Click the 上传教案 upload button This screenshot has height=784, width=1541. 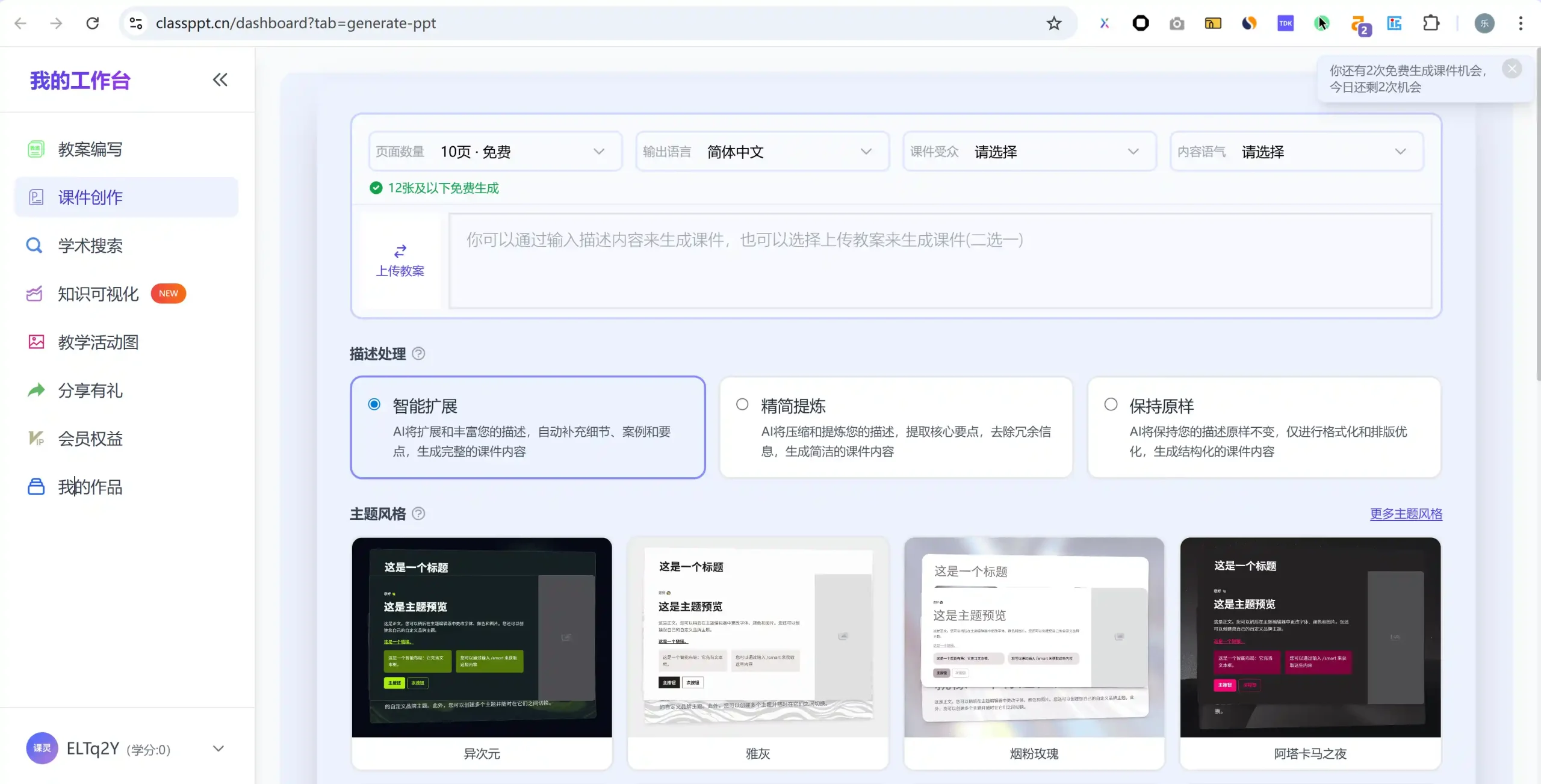pos(400,260)
